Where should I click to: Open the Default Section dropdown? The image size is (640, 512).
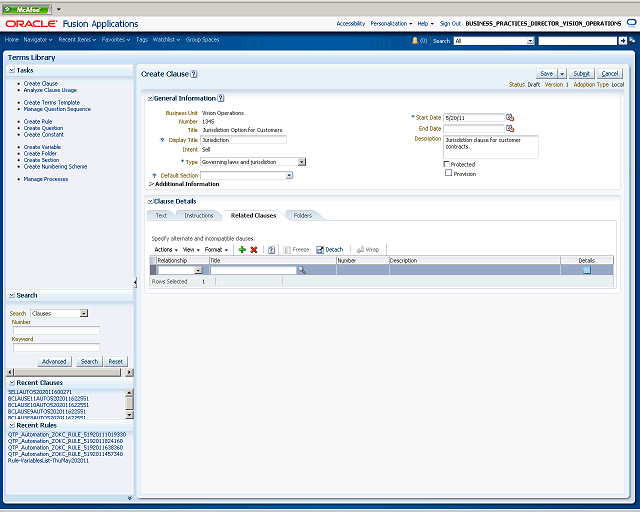(289, 176)
